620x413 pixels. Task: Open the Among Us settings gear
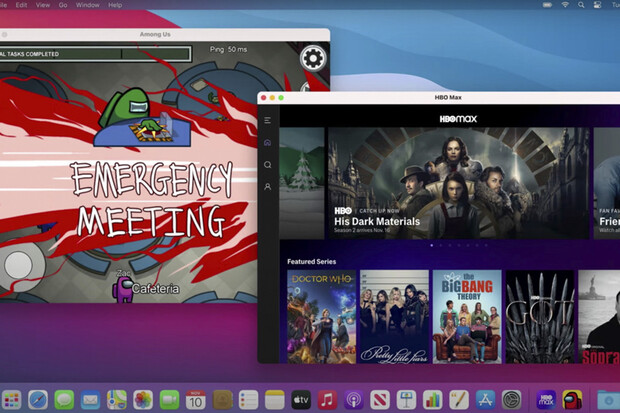point(313,58)
